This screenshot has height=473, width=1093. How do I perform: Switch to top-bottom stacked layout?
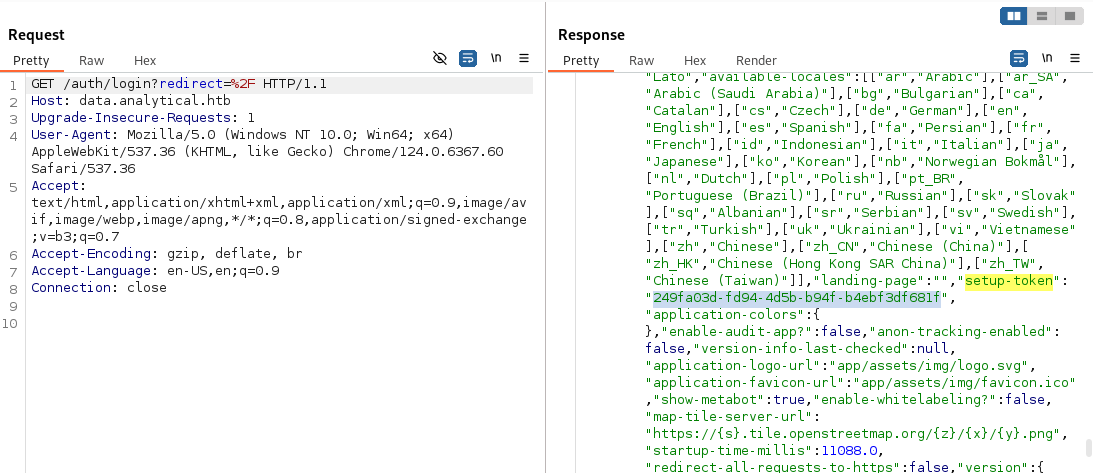1042,16
